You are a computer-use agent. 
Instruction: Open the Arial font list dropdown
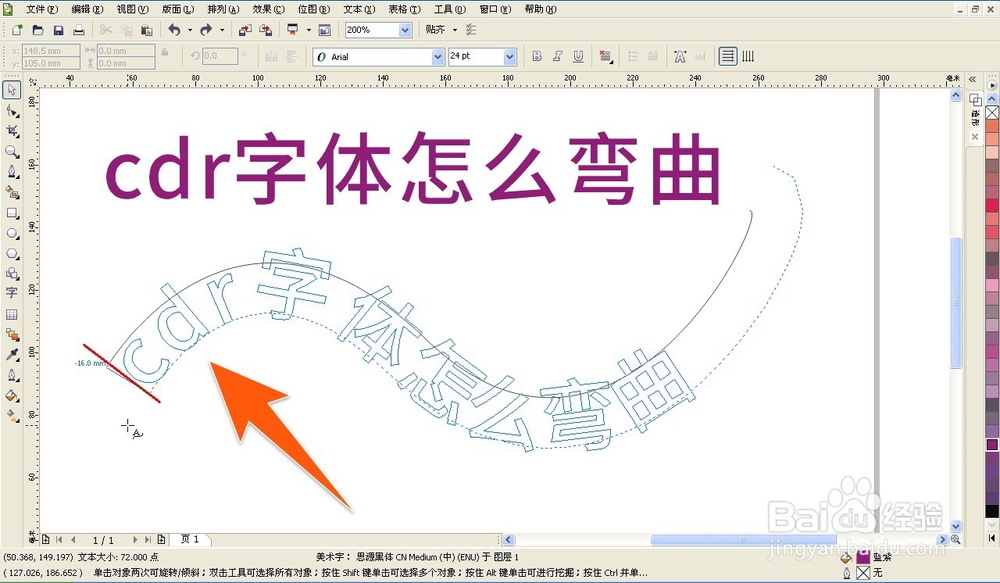[439, 56]
